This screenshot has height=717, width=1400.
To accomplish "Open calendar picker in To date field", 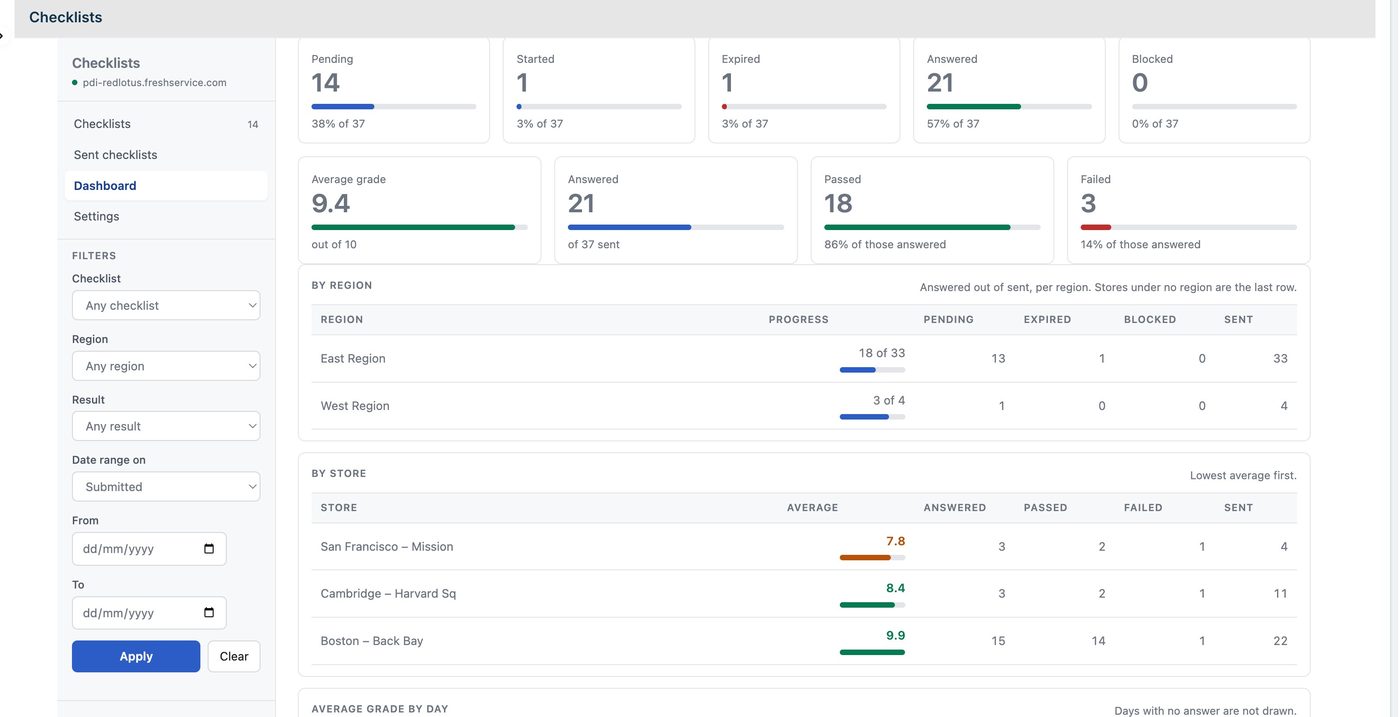I will 209,613.
